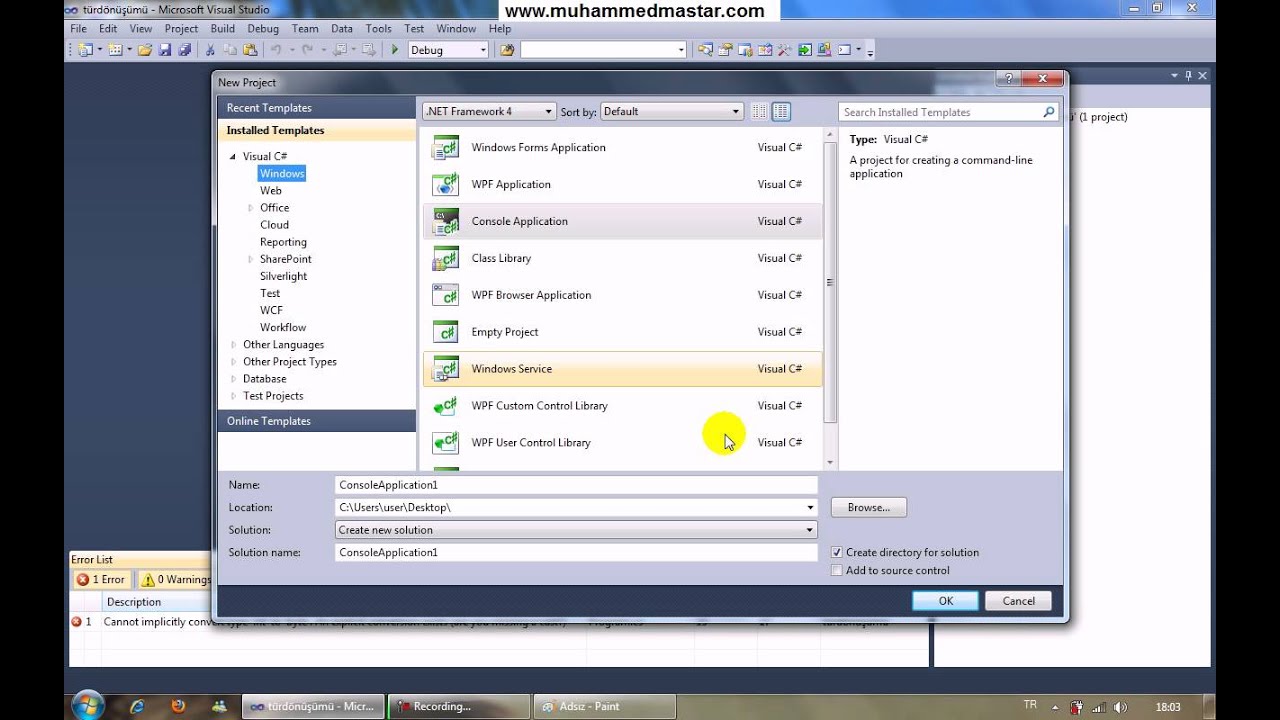Select the WPF Application template icon
This screenshot has width=1280, height=720.
[445, 185]
